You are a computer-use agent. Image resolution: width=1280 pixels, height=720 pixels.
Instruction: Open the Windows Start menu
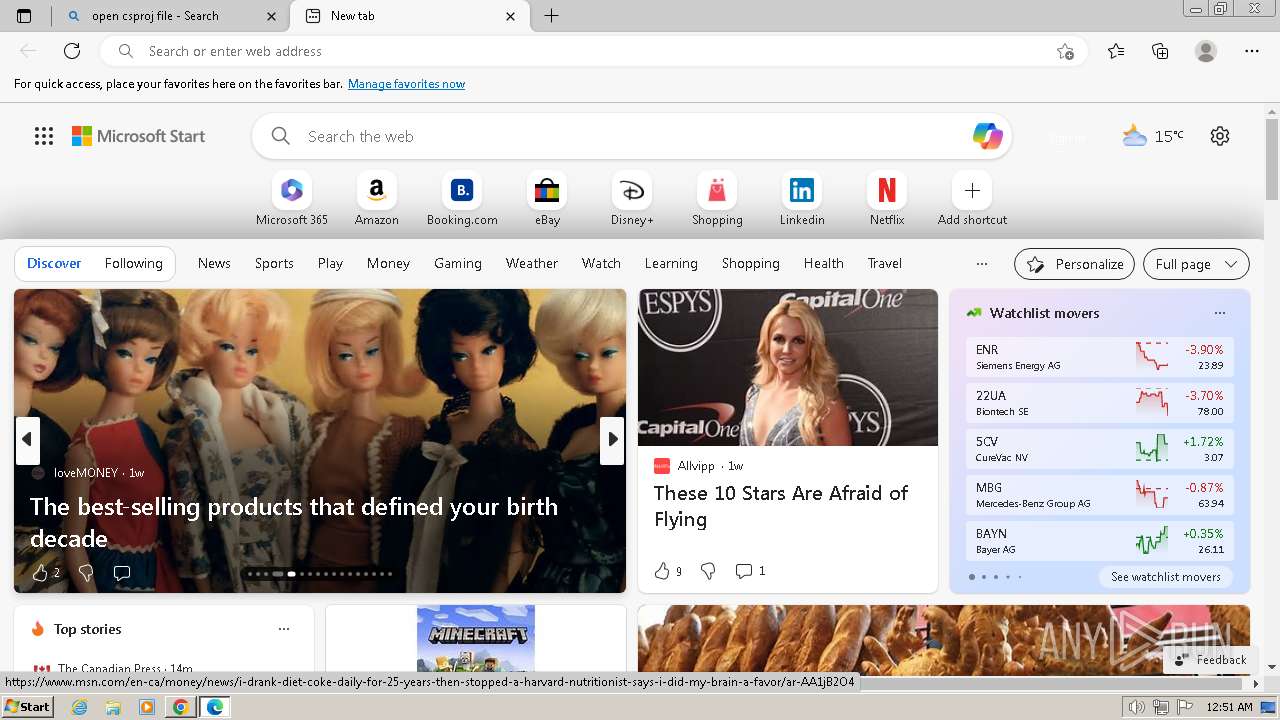click(x=27, y=706)
